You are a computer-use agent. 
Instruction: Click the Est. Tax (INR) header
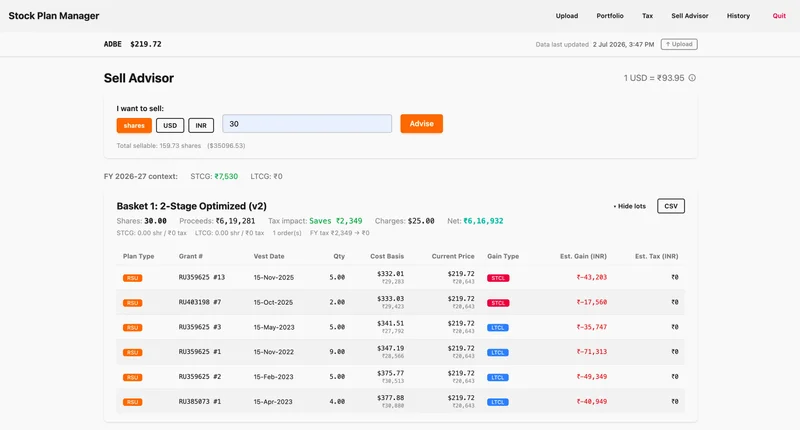[656, 256]
